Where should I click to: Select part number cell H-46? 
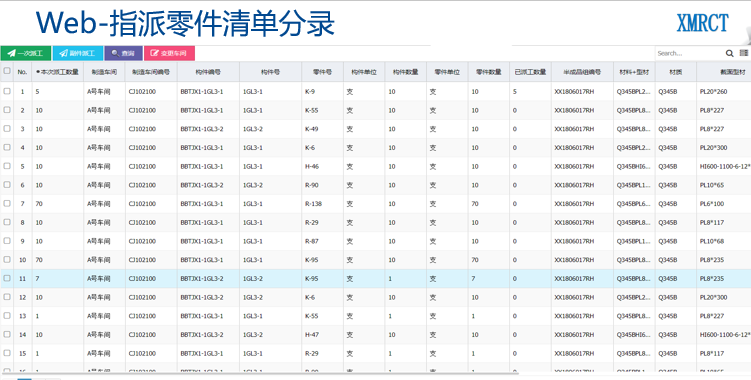322,166
